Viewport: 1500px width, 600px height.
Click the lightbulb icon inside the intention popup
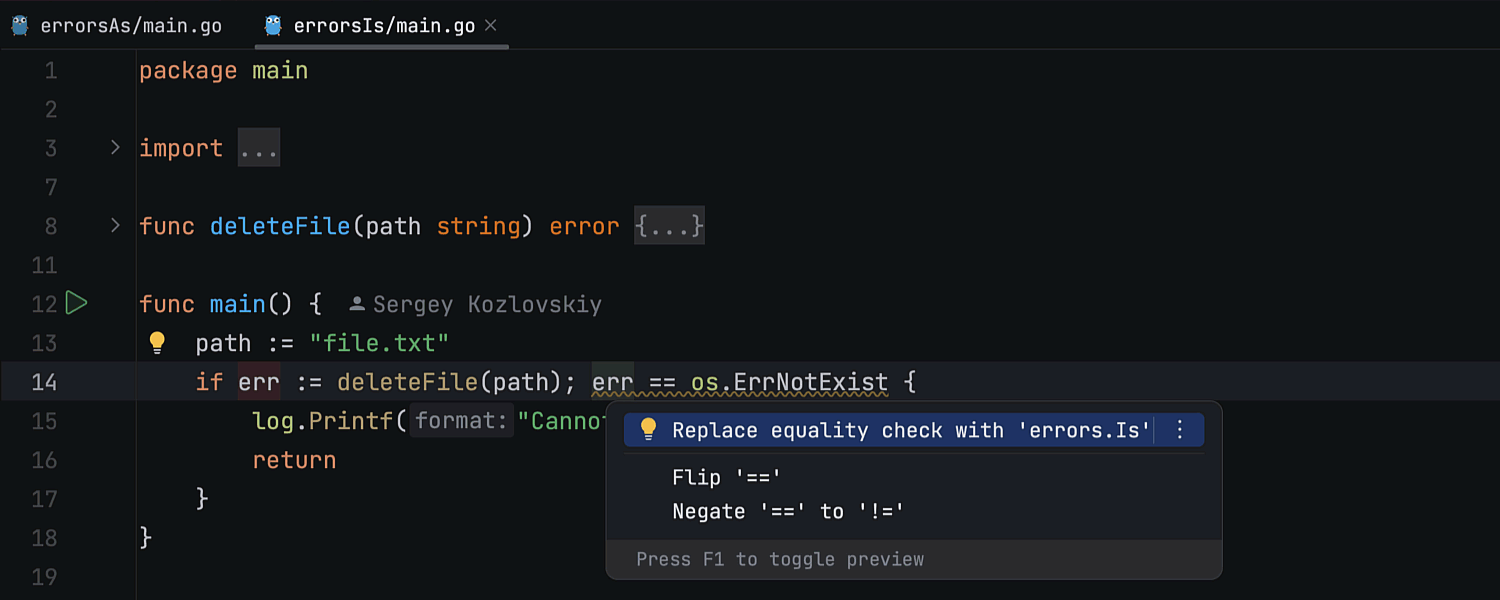648,430
